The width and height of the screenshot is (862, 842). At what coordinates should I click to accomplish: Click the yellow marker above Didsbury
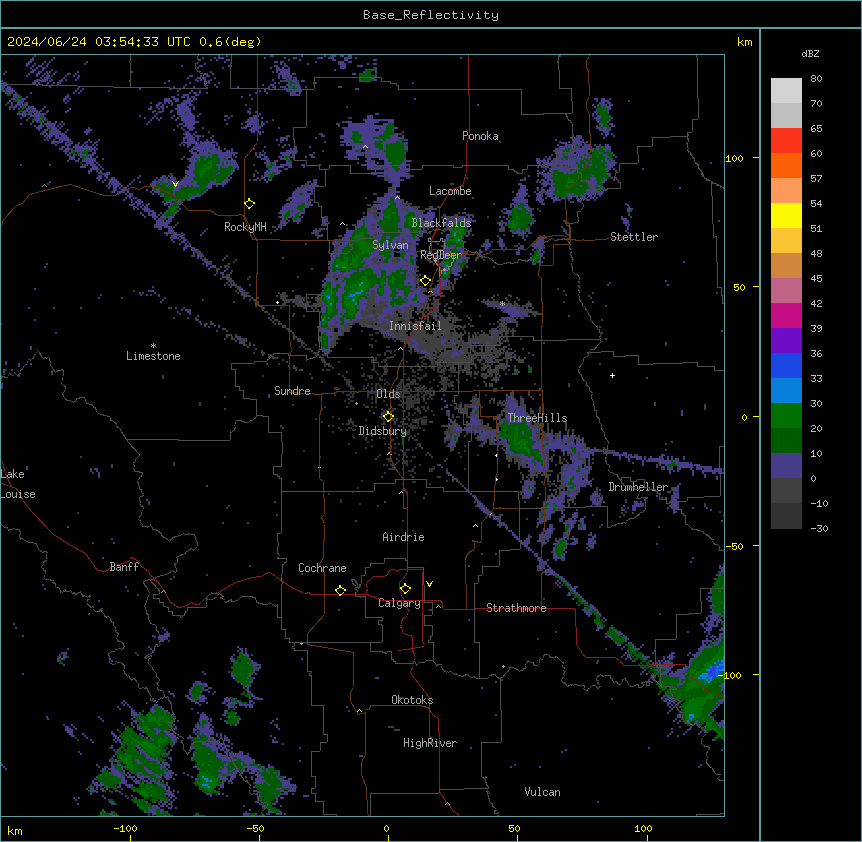(x=388, y=417)
